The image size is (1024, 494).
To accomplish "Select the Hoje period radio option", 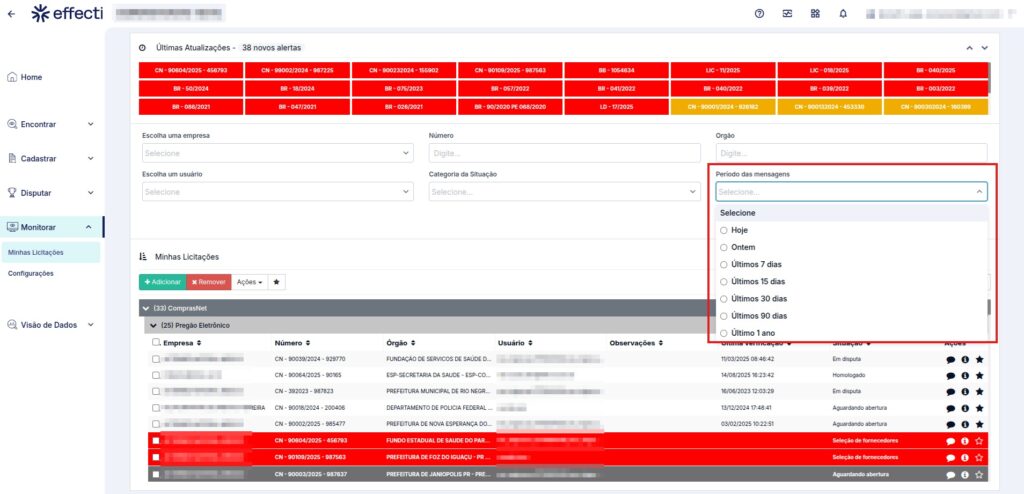I will click(724, 230).
